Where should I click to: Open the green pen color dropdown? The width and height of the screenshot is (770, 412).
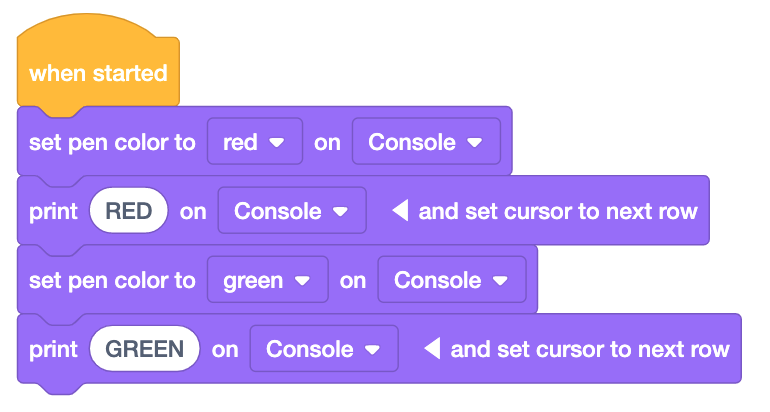[x=267, y=280]
